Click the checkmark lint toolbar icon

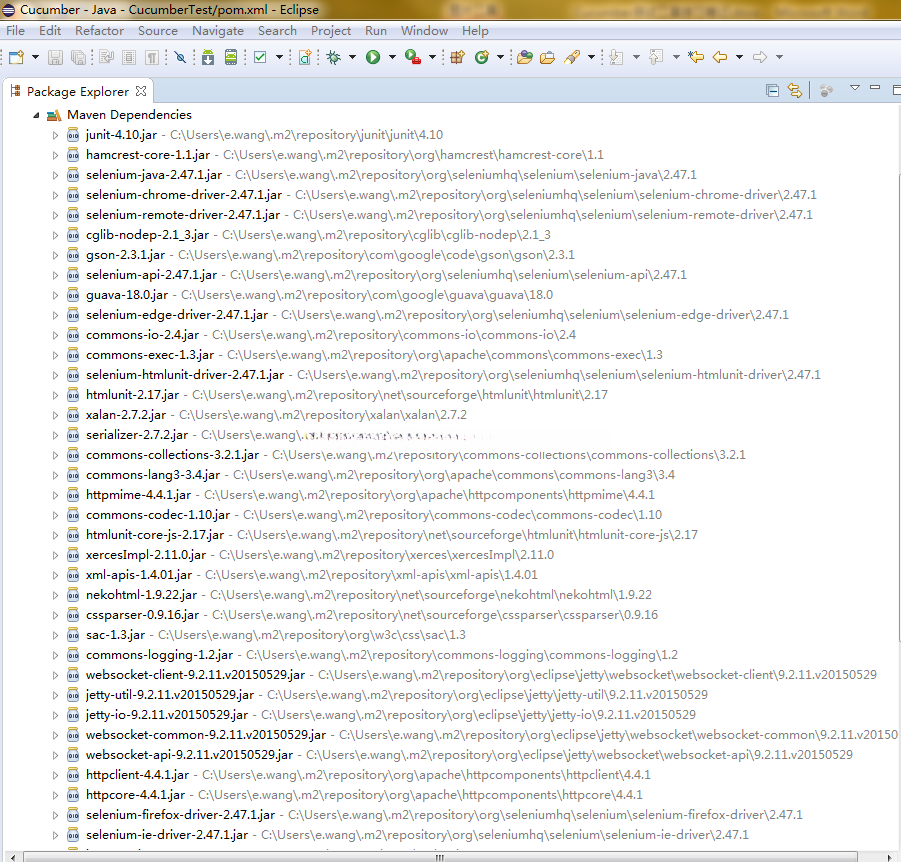pos(260,57)
